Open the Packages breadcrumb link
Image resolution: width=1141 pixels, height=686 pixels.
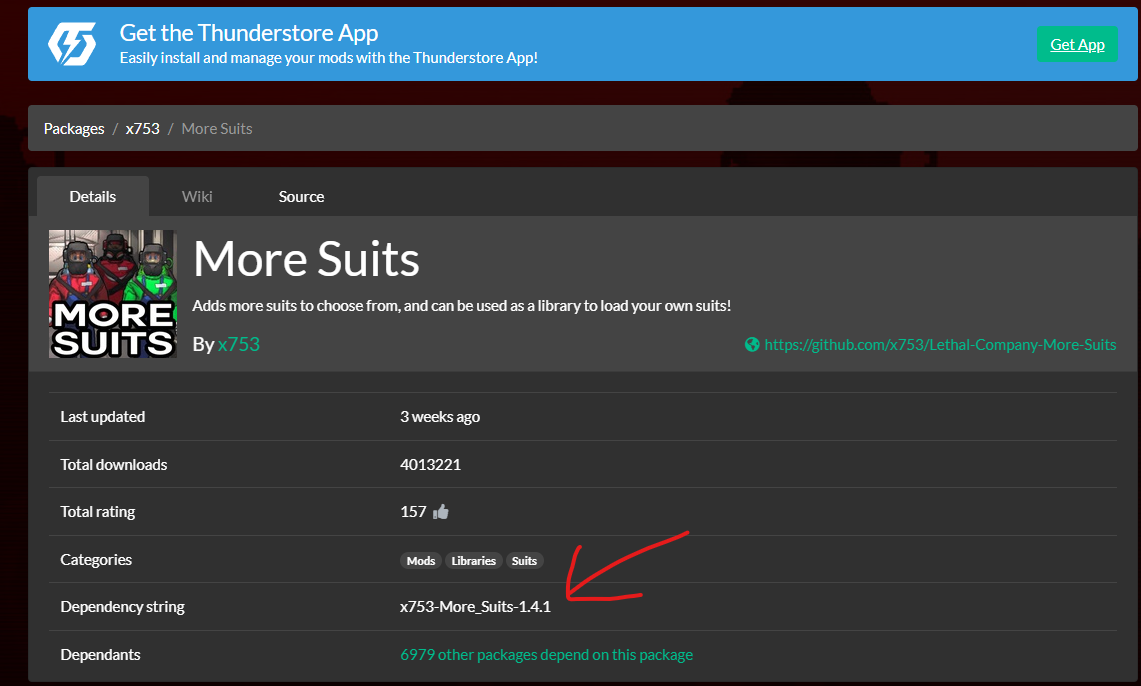pyautogui.click(x=74, y=129)
